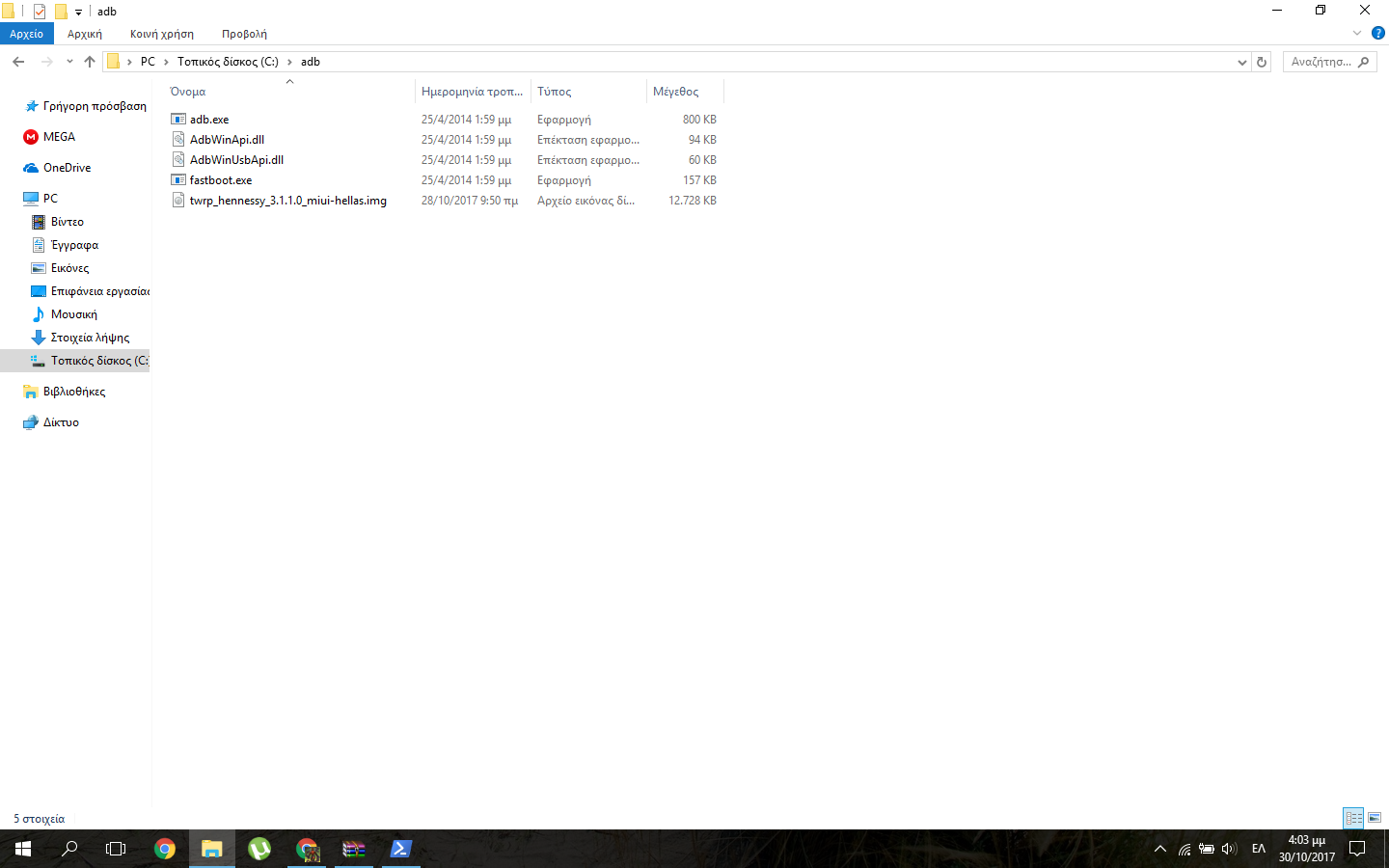Switch to details view mode
The width and height of the screenshot is (1389, 868).
pyautogui.click(x=1353, y=818)
